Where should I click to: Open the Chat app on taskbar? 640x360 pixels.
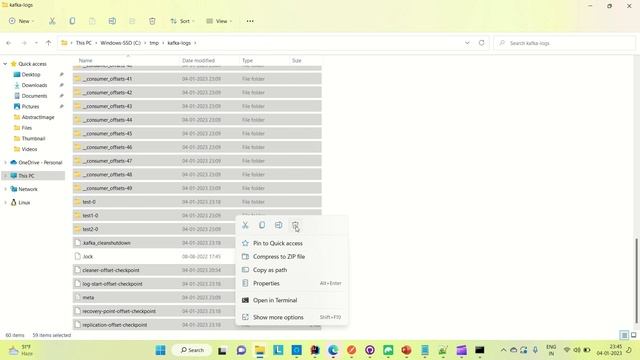tap(241, 350)
